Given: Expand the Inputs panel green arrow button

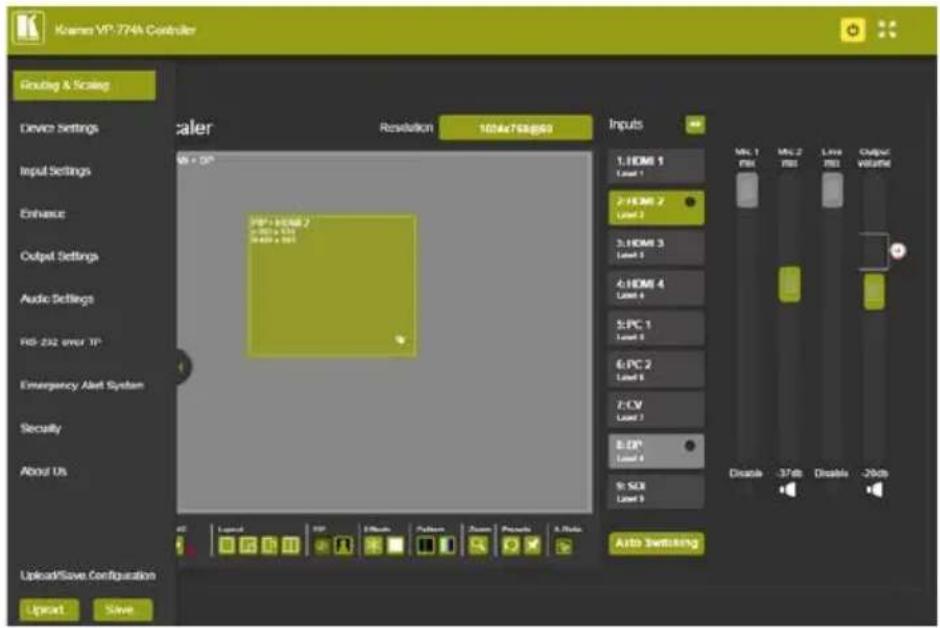Looking at the screenshot, I should click(x=695, y=125).
